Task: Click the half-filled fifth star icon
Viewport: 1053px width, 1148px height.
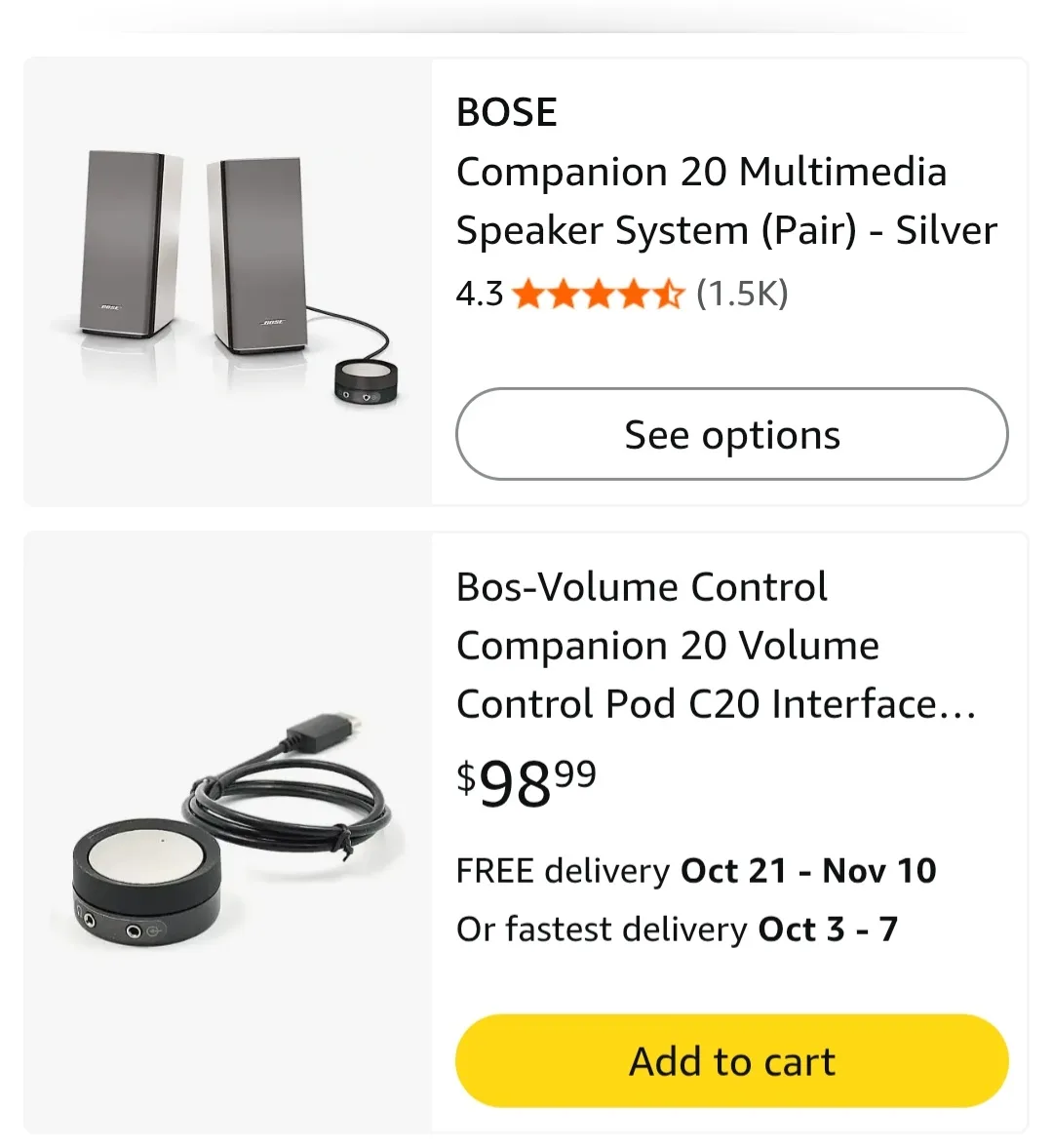Action: (x=669, y=293)
